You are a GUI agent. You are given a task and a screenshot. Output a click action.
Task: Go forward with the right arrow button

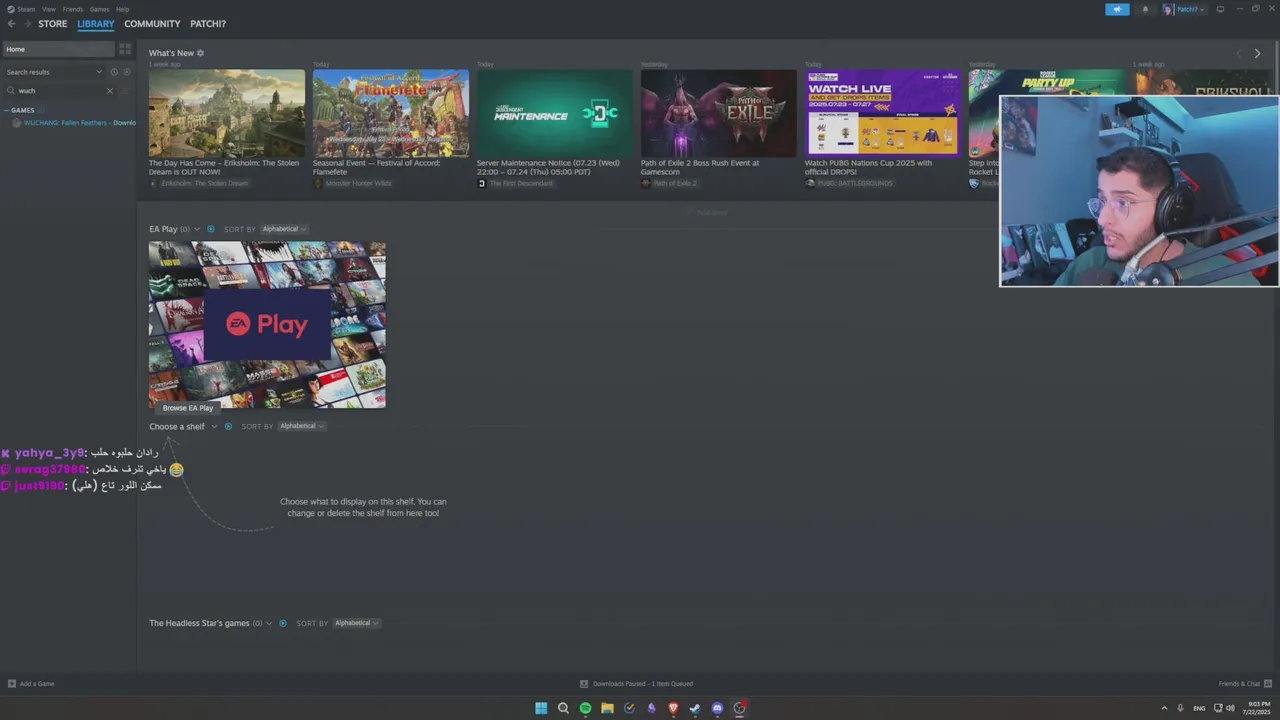tap(27, 24)
